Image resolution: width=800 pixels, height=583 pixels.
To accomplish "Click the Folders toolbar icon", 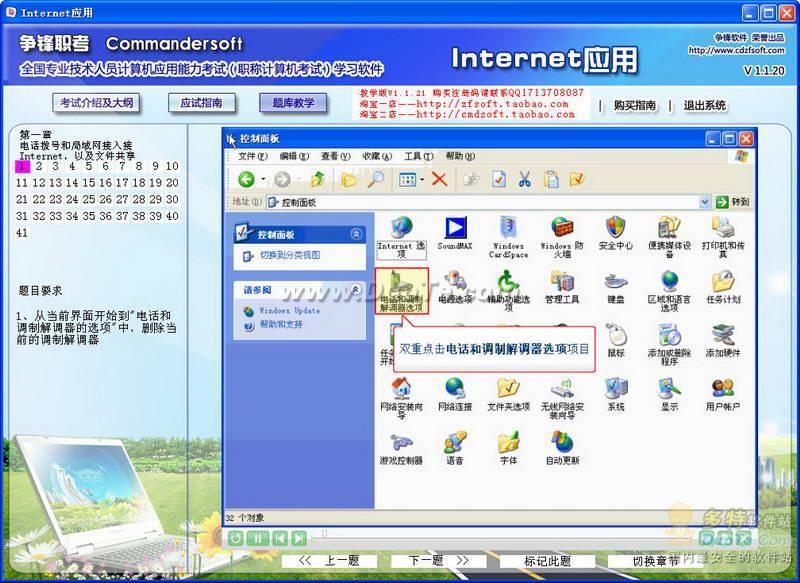I will [349, 179].
